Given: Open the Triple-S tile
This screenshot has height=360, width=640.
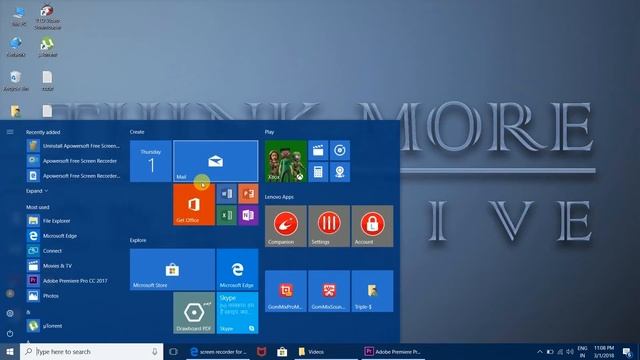Looking at the screenshot, I should (372, 291).
